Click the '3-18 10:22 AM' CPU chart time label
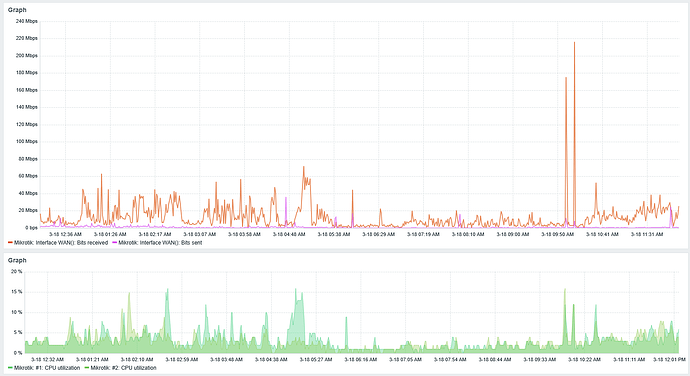690x376 pixels. 584,359
